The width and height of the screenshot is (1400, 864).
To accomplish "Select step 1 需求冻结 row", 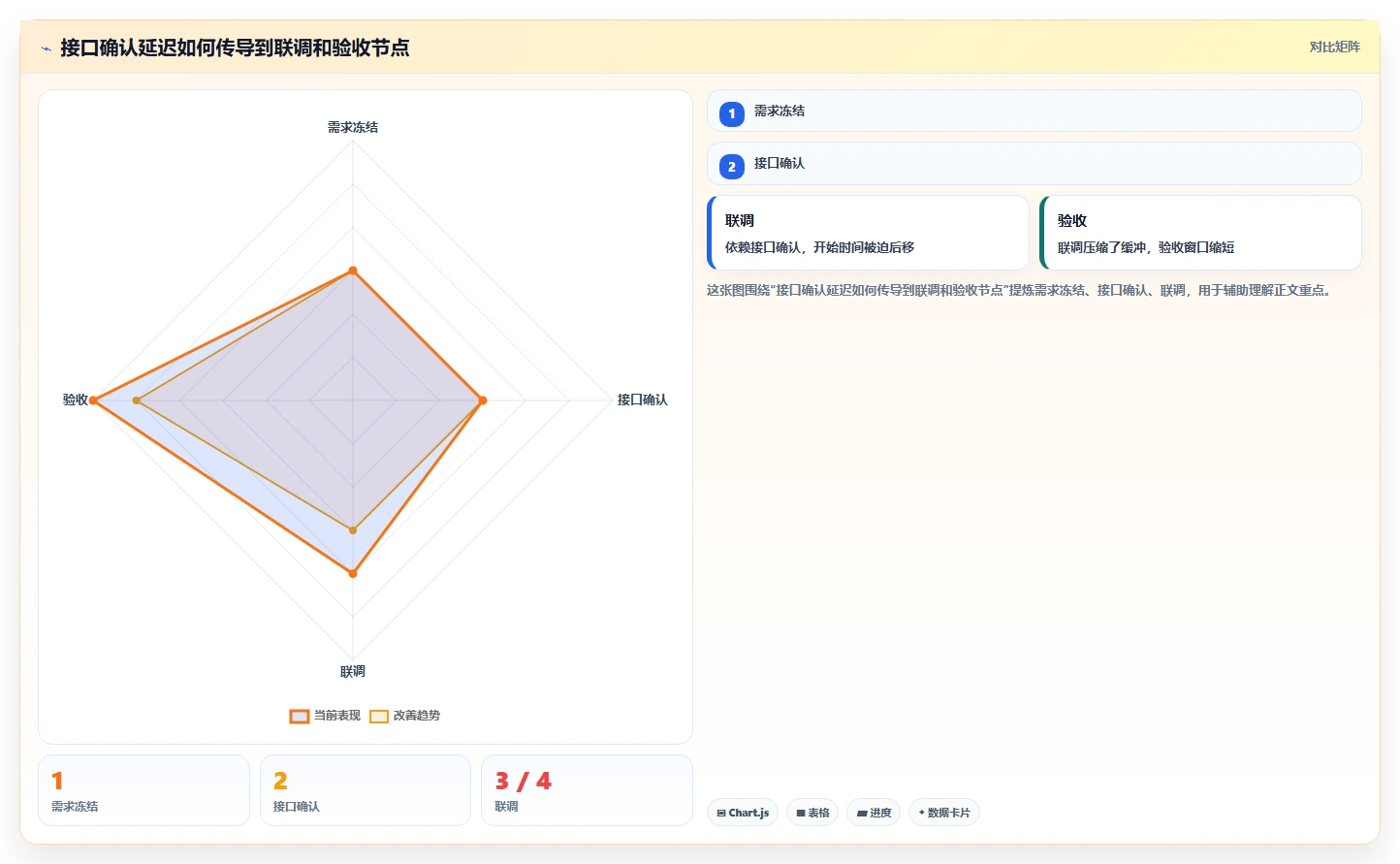I will 1034,111.
